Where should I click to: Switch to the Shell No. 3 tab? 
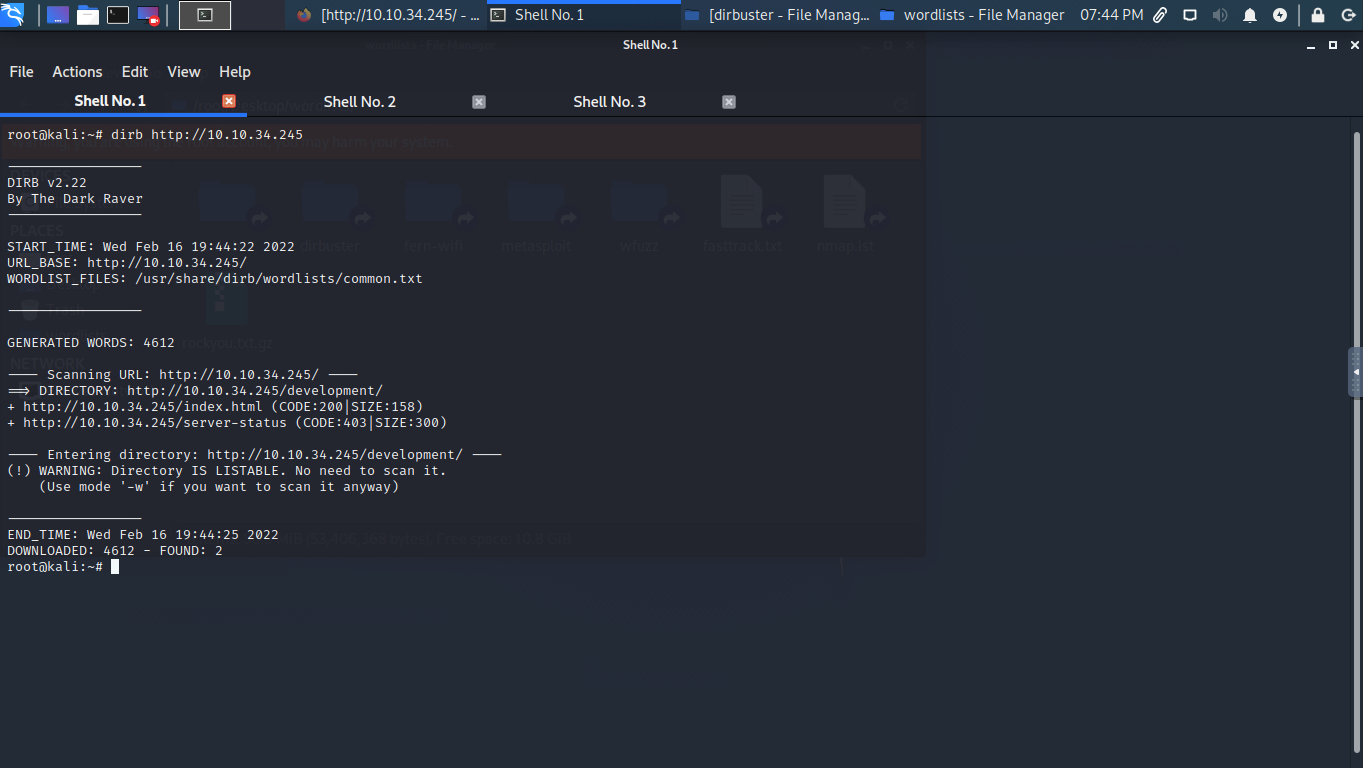point(609,102)
